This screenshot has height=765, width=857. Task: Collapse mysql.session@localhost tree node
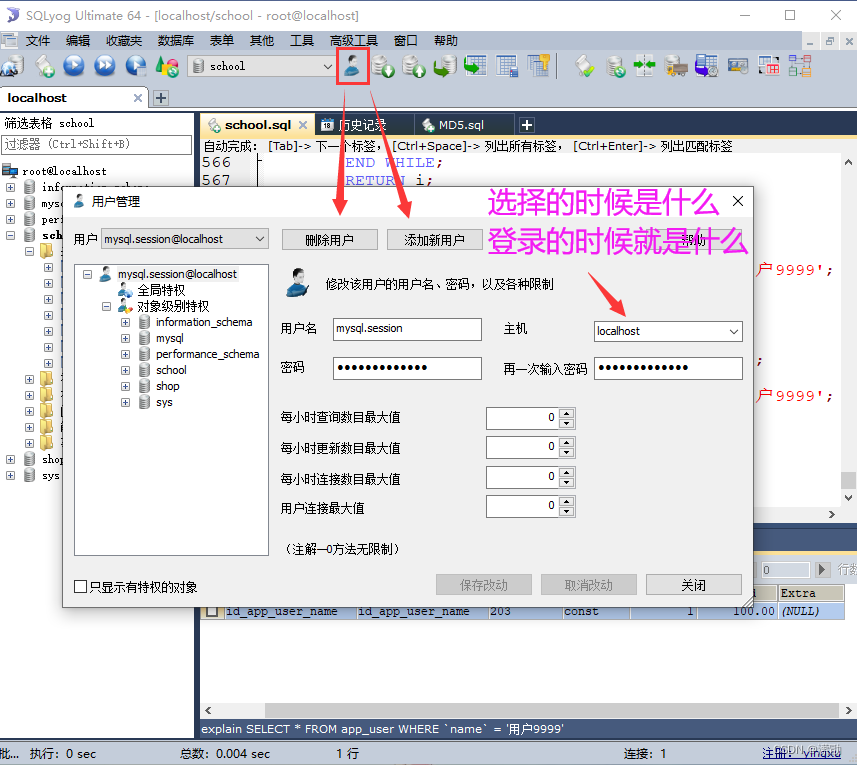click(87, 274)
